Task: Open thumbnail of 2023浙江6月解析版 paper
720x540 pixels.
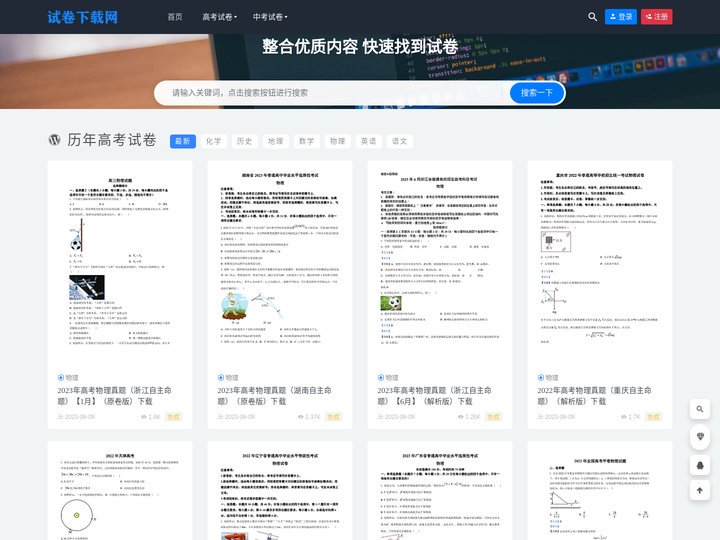Action: [x=440, y=263]
